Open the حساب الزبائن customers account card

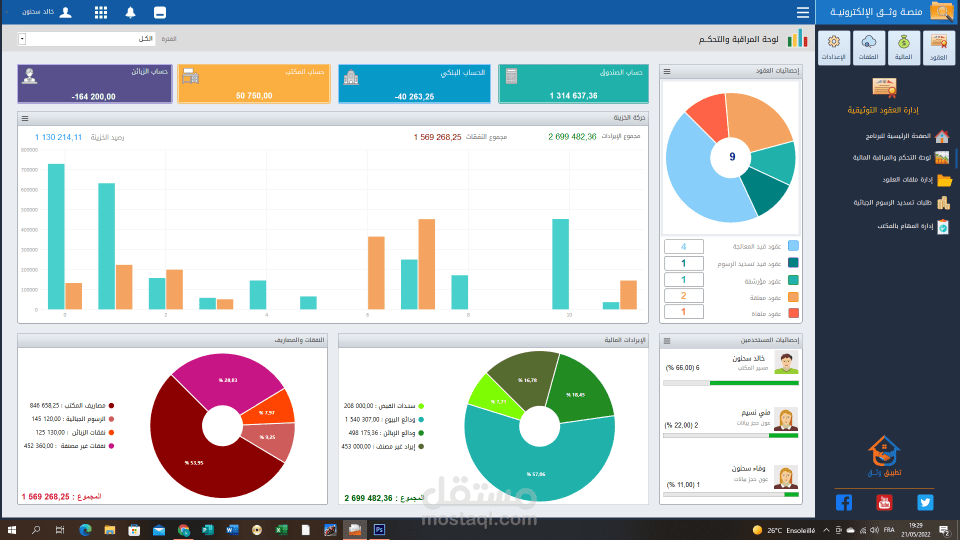(x=95, y=84)
